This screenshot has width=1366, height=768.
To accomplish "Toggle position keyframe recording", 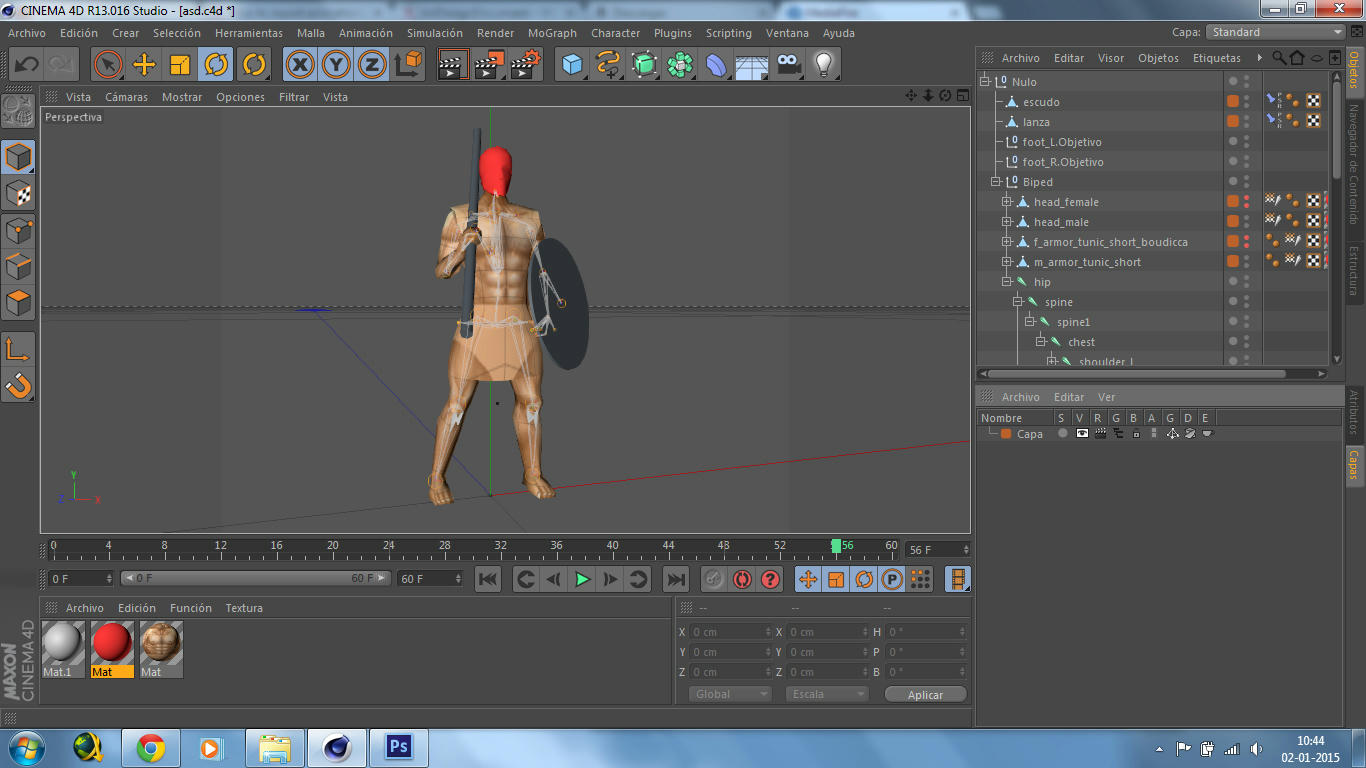I will click(808, 579).
